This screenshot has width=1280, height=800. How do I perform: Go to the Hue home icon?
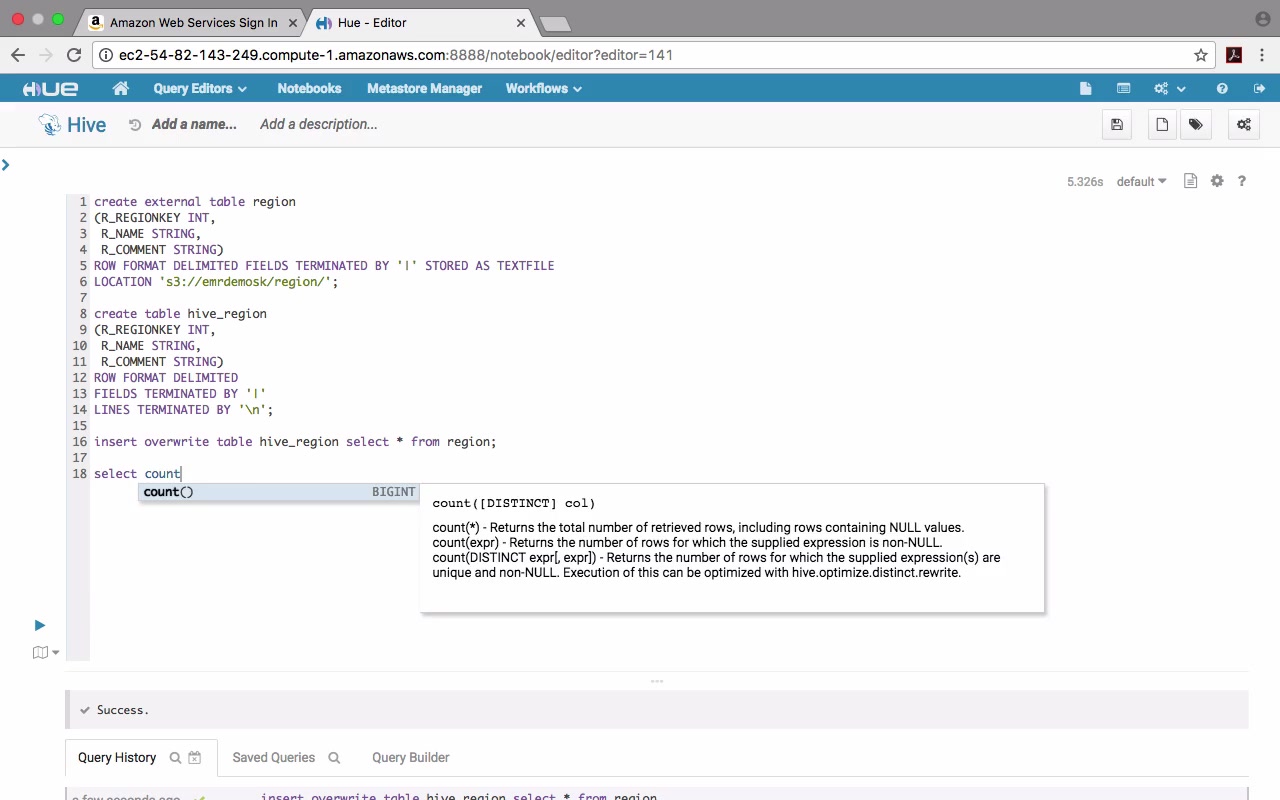coord(121,89)
